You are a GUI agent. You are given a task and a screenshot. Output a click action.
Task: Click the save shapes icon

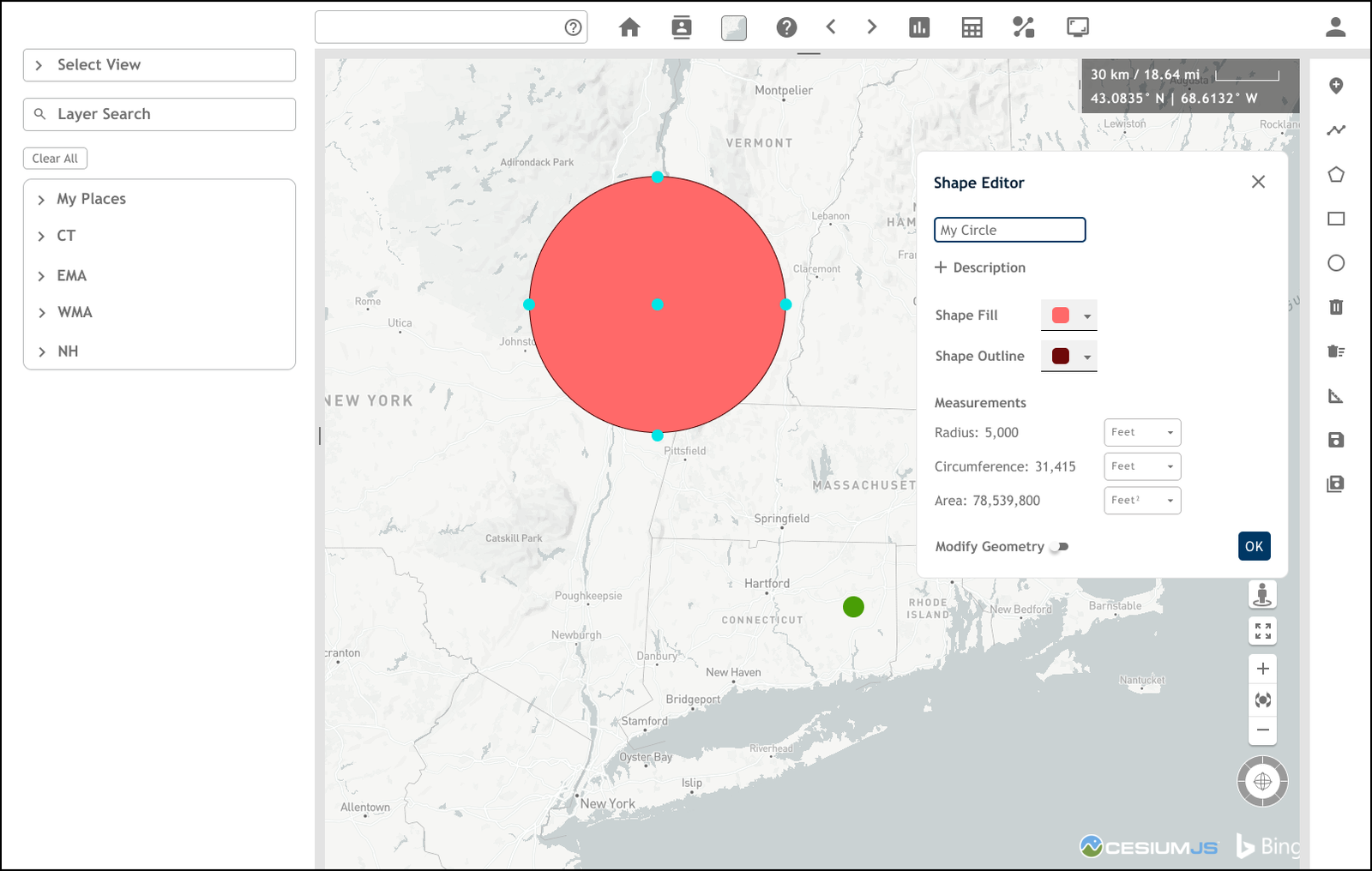(x=1336, y=440)
